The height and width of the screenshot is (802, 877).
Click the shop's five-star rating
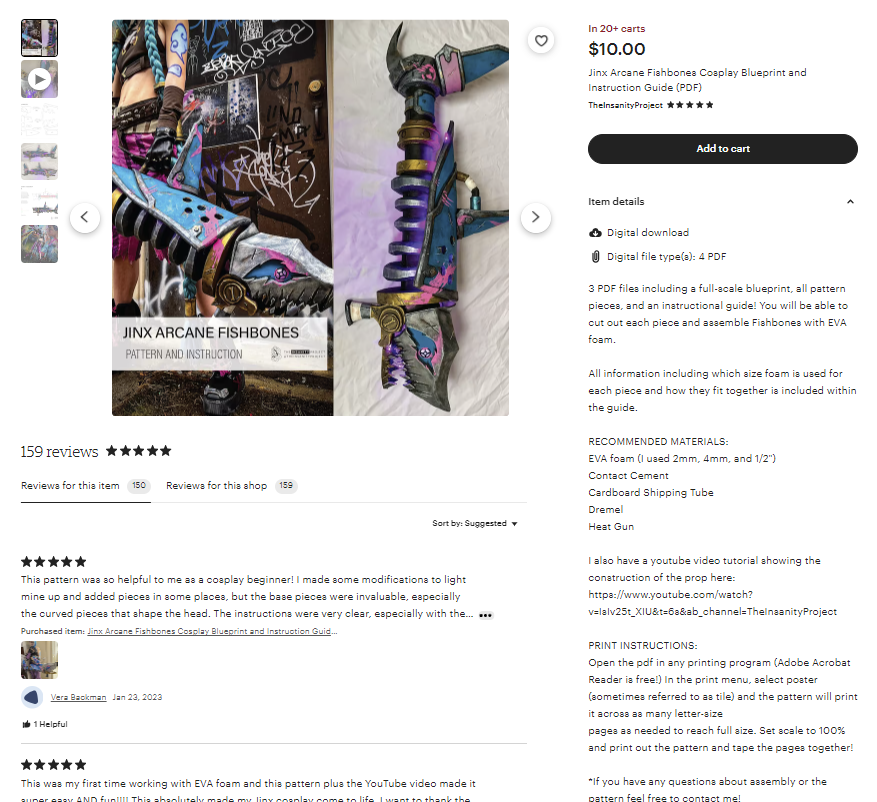point(690,105)
